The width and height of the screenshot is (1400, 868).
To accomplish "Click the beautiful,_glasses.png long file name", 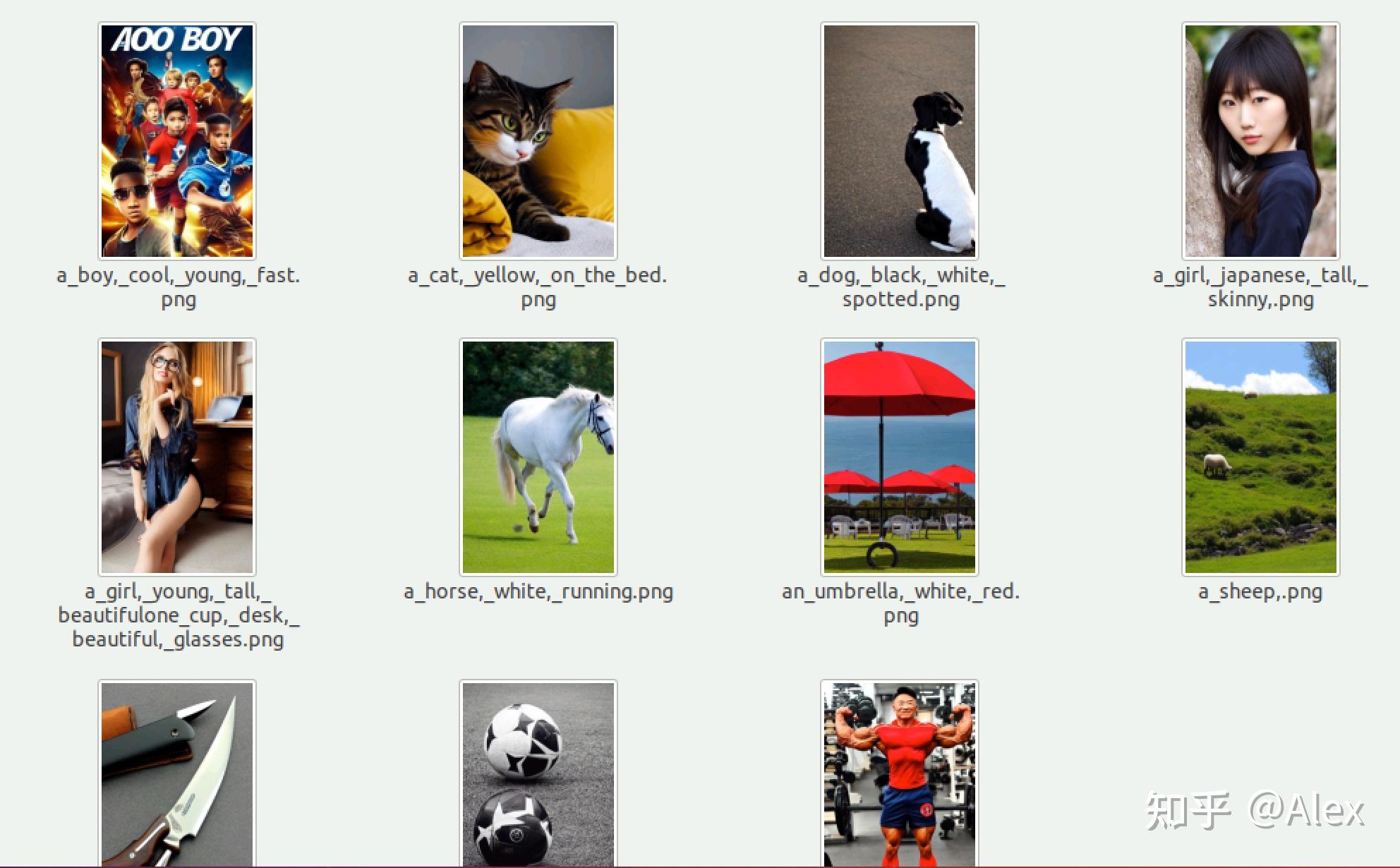I will click(179, 615).
